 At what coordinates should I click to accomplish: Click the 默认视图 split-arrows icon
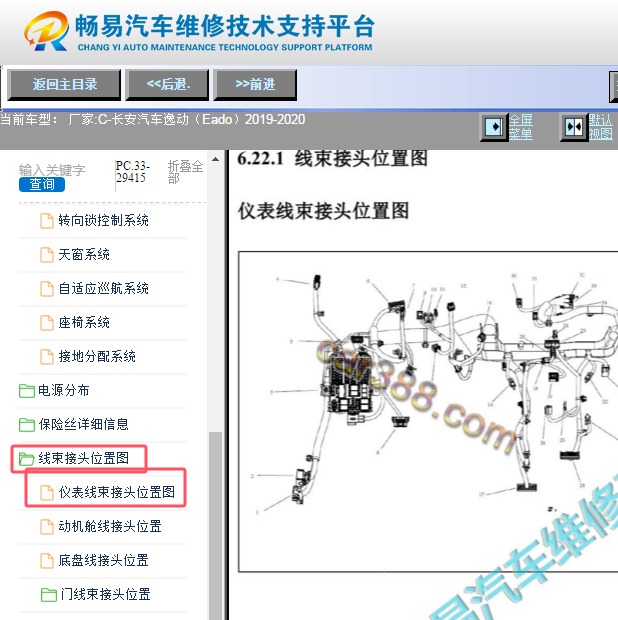pyautogui.click(x=573, y=127)
